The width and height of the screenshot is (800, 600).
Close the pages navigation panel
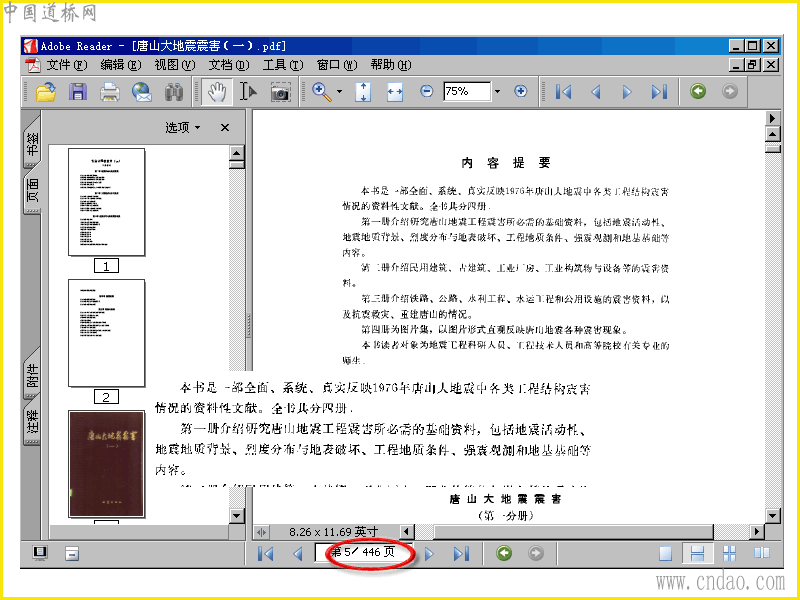[224, 128]
